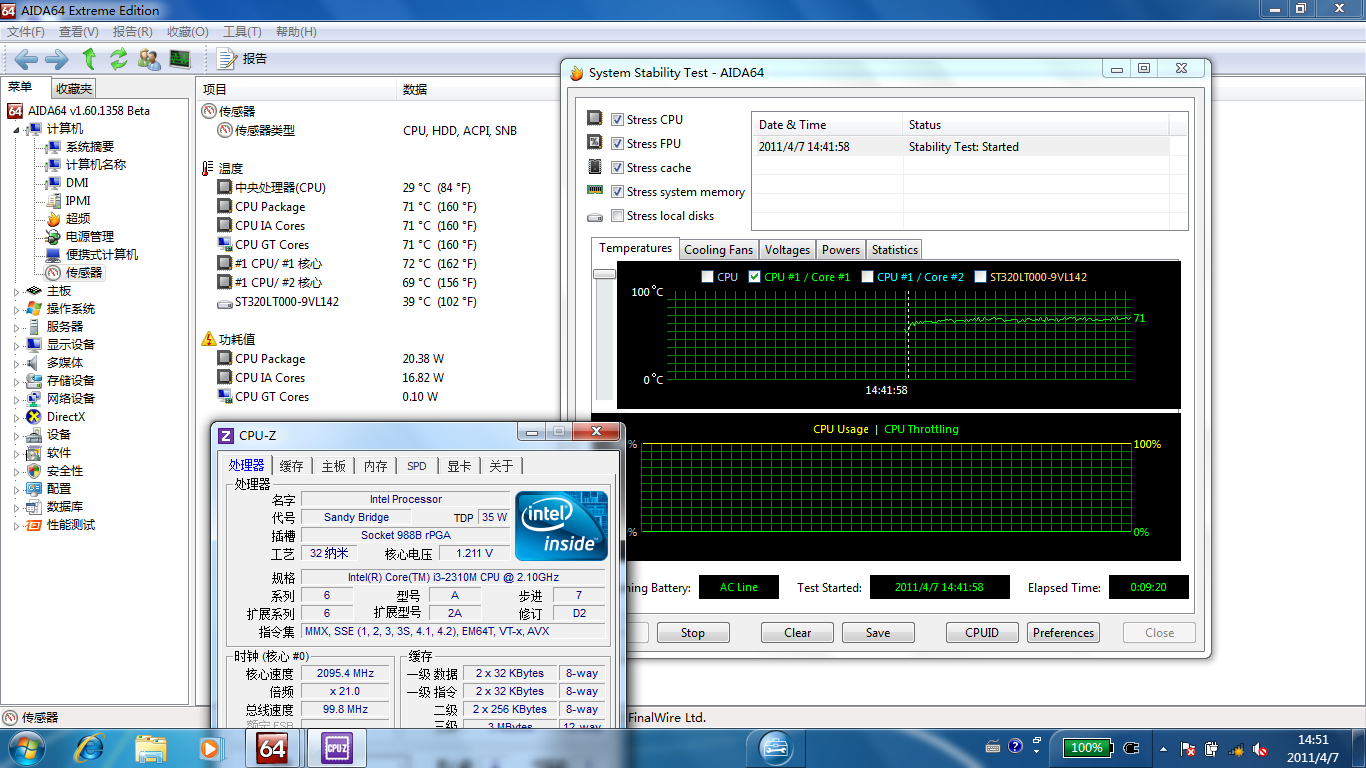
Task: Toggle the Stress cache checkbox
Action: (618, 168)
